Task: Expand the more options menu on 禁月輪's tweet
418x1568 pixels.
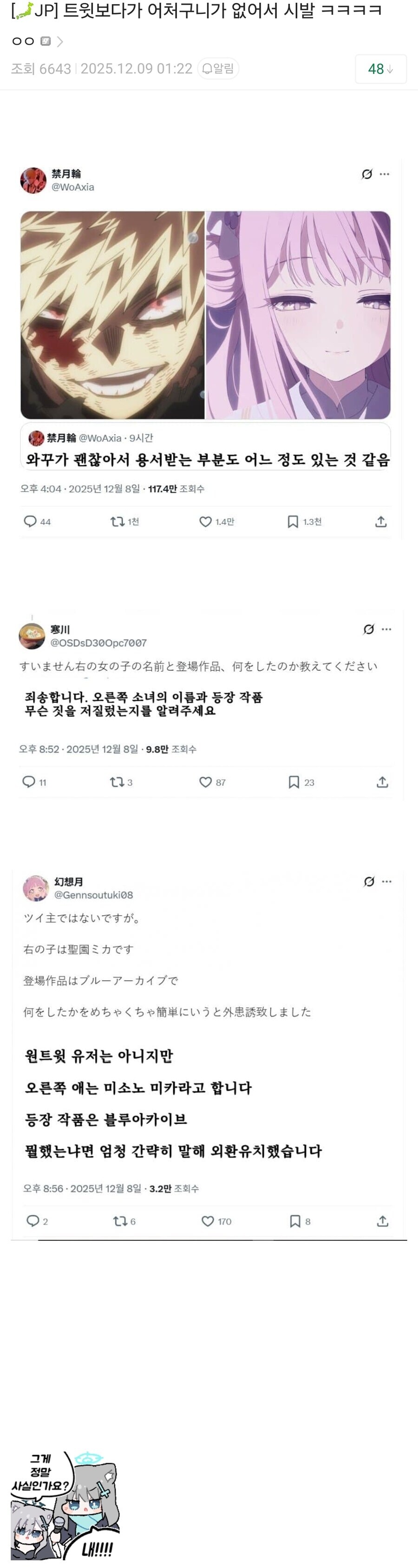Action: coord(385,175)
